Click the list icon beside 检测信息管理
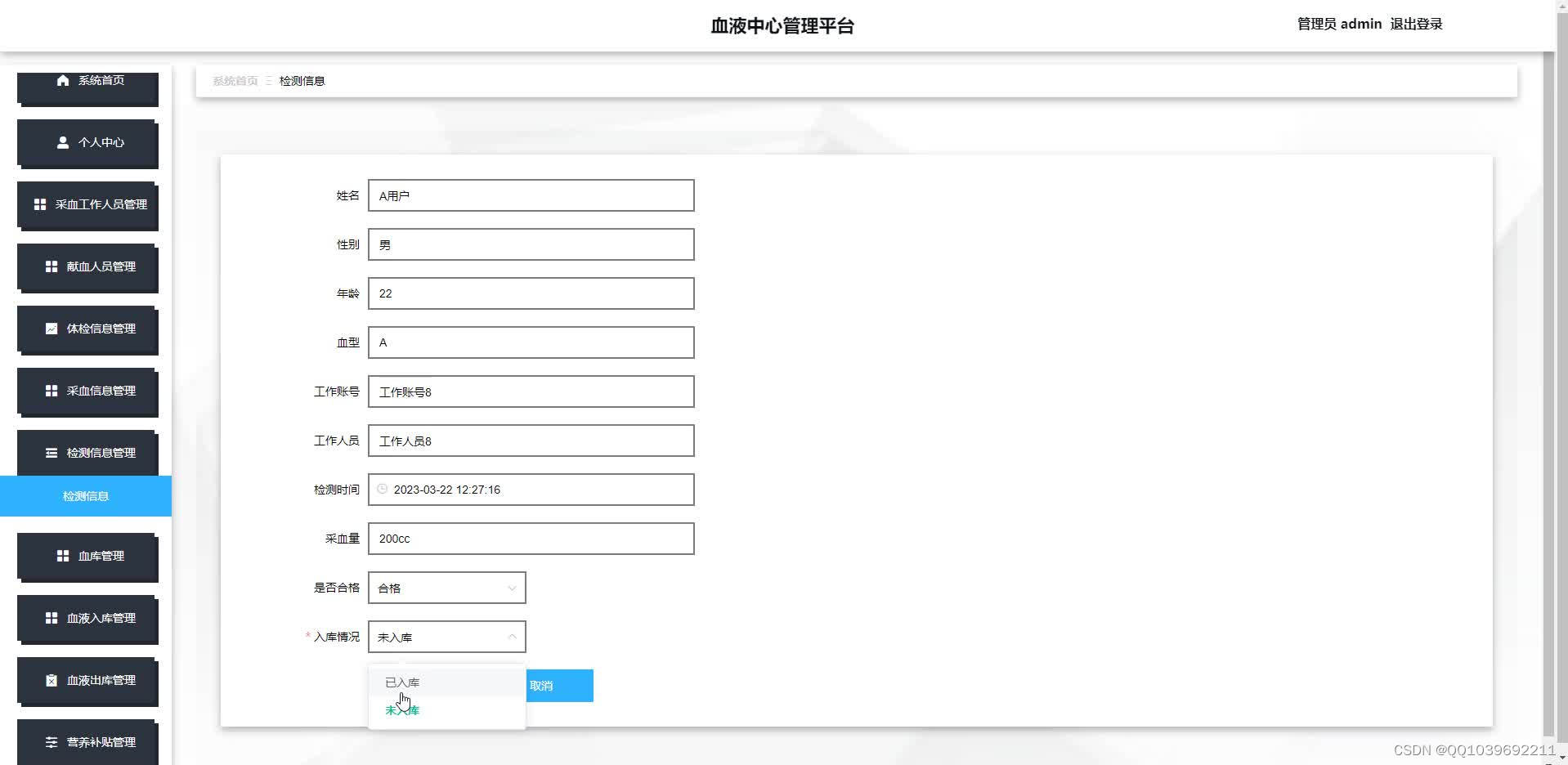 pyautogui.click(x=52, y=453)
